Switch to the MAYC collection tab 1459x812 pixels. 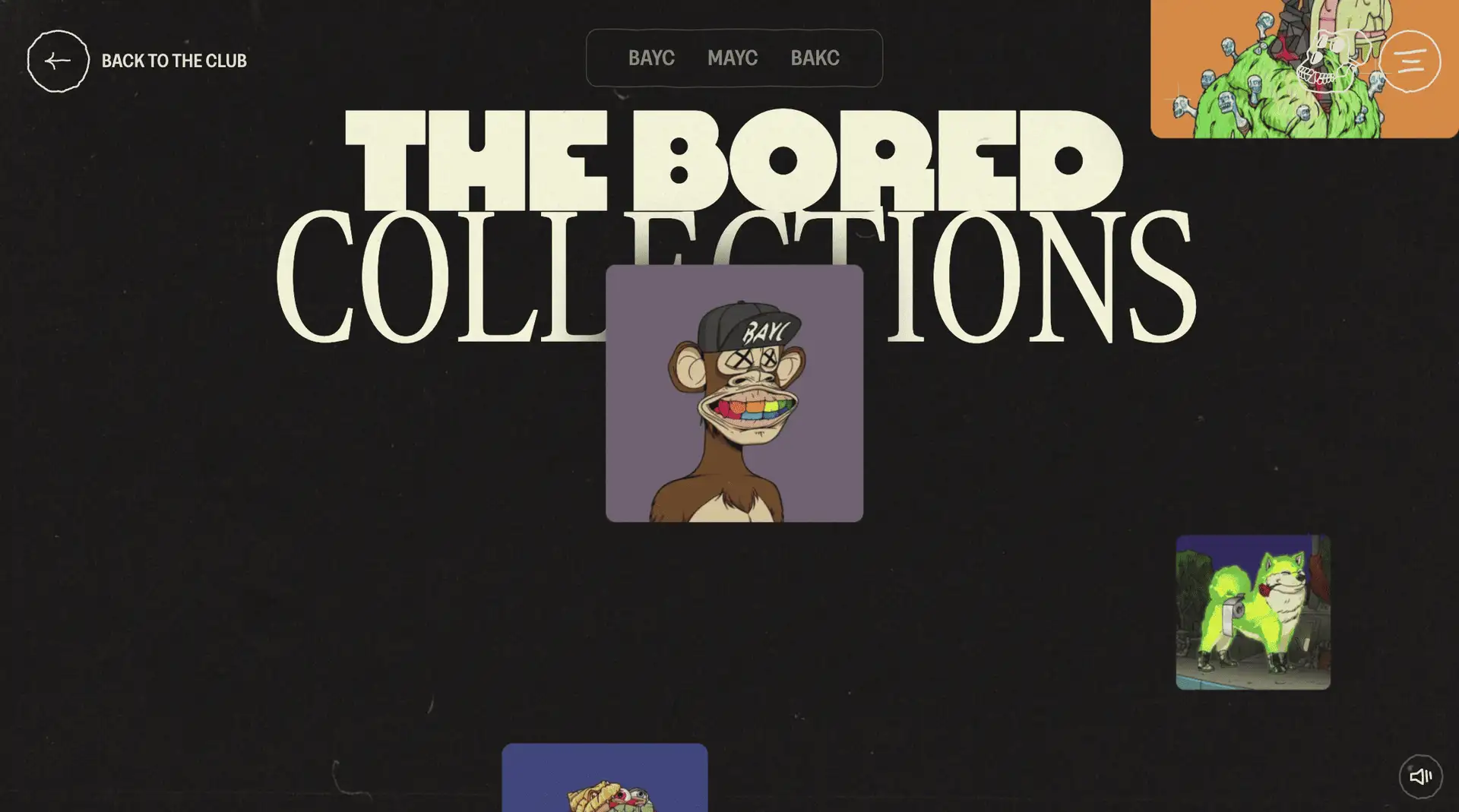click(x=733, y=58)
